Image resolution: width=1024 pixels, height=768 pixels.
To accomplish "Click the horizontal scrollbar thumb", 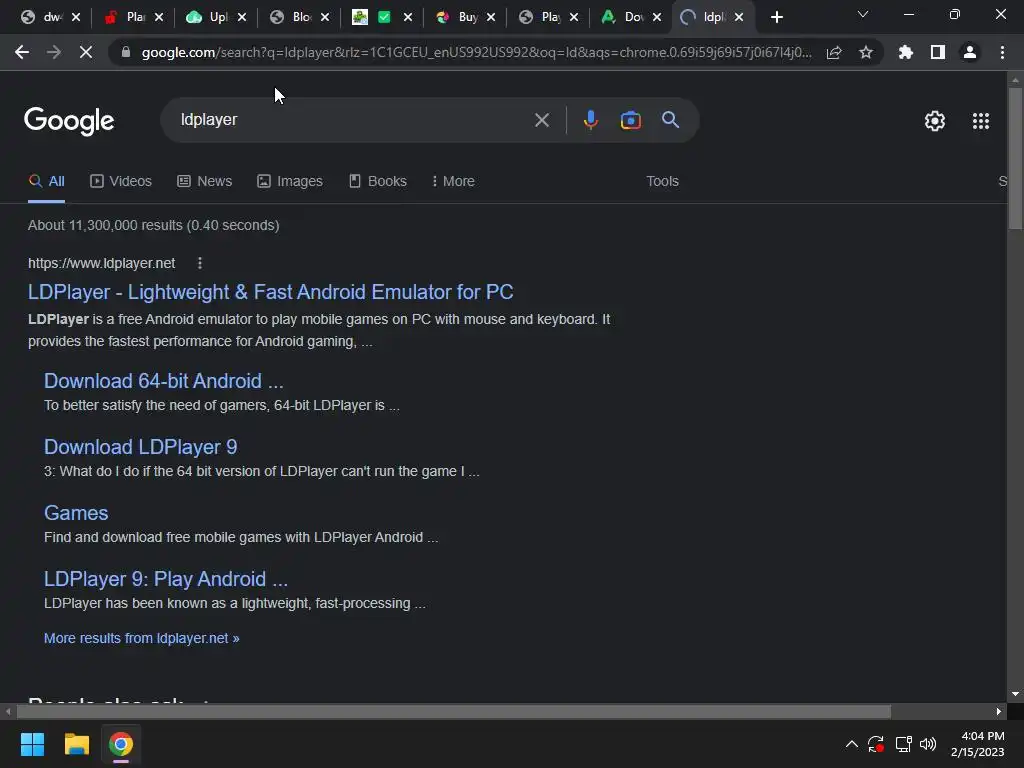I will coord(453,711).
